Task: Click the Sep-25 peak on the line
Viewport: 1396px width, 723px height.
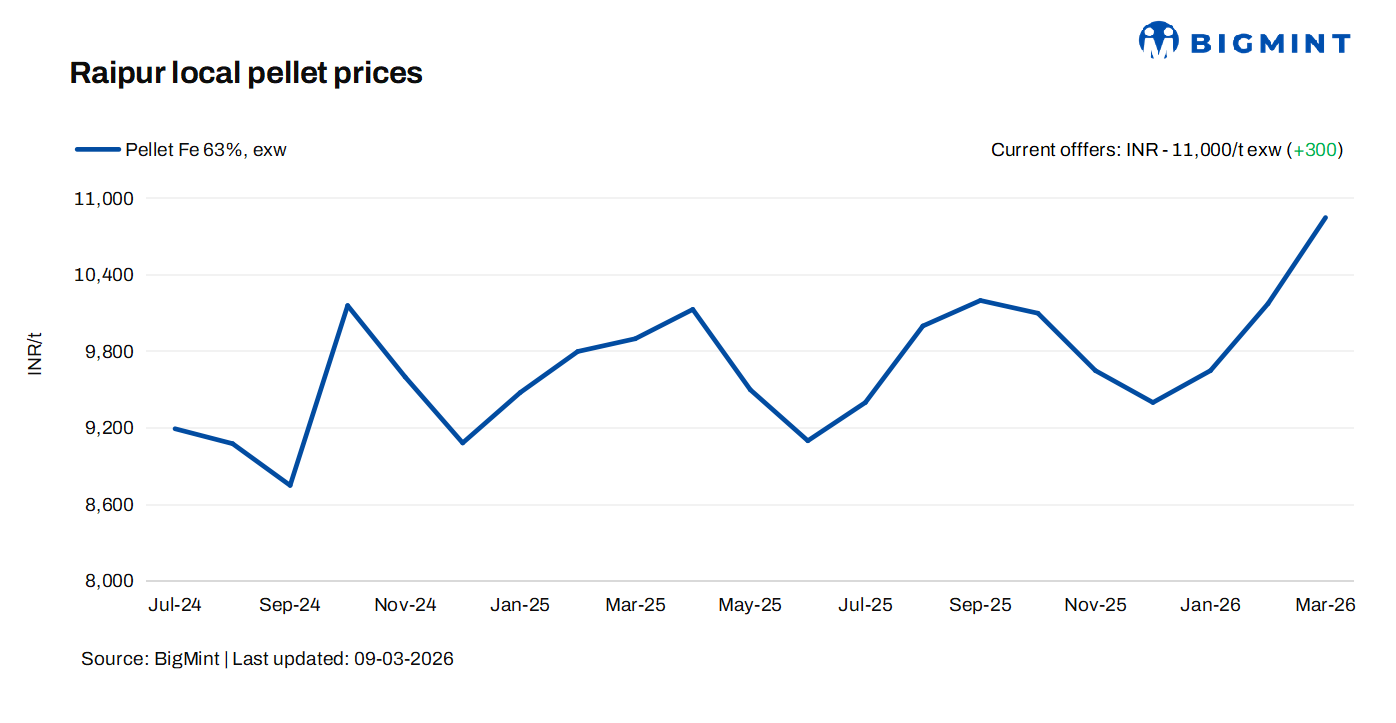Action: coord(981,300)
